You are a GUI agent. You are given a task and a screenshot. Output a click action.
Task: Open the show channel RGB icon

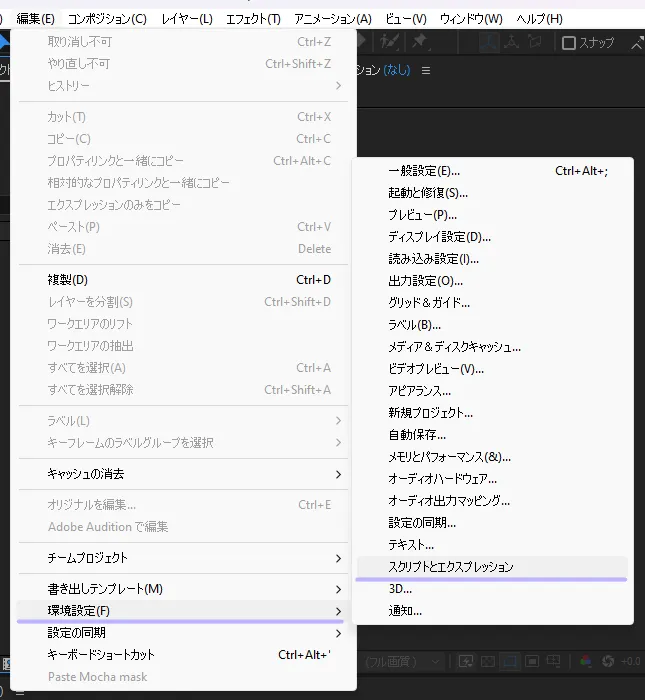tap(585, 661)
